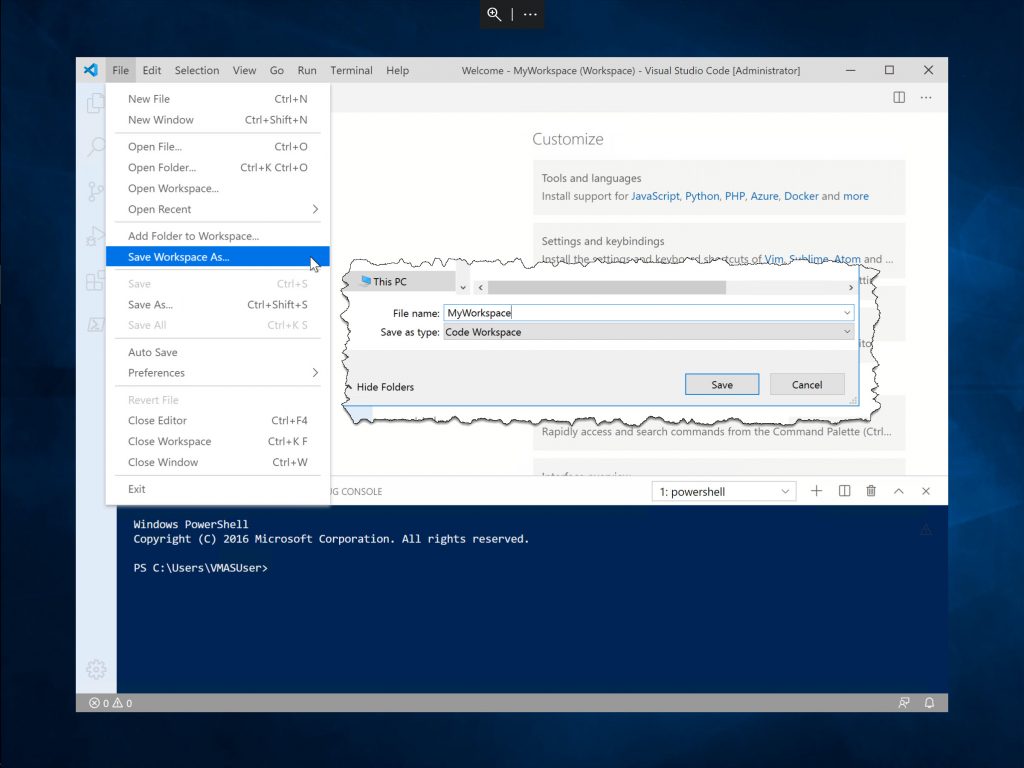Open the Manage gear menu

tap(96, 669)
